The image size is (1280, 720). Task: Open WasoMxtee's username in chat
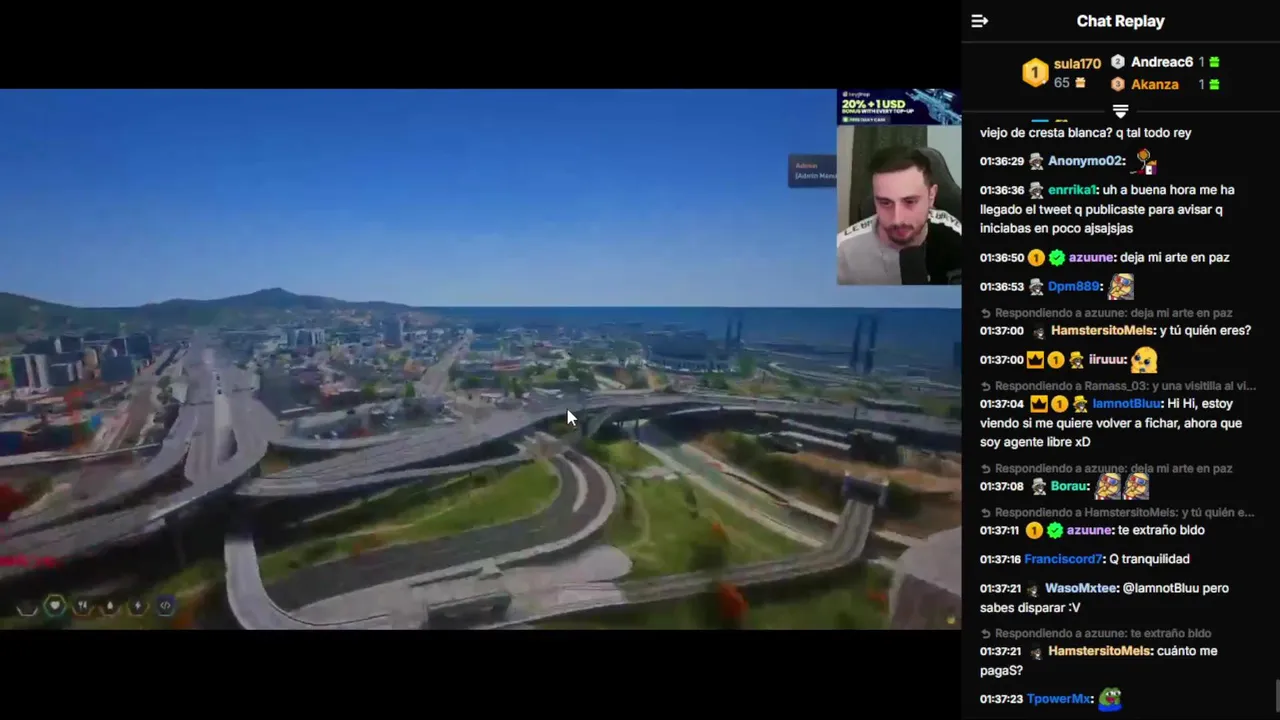tap(1080, 589)
